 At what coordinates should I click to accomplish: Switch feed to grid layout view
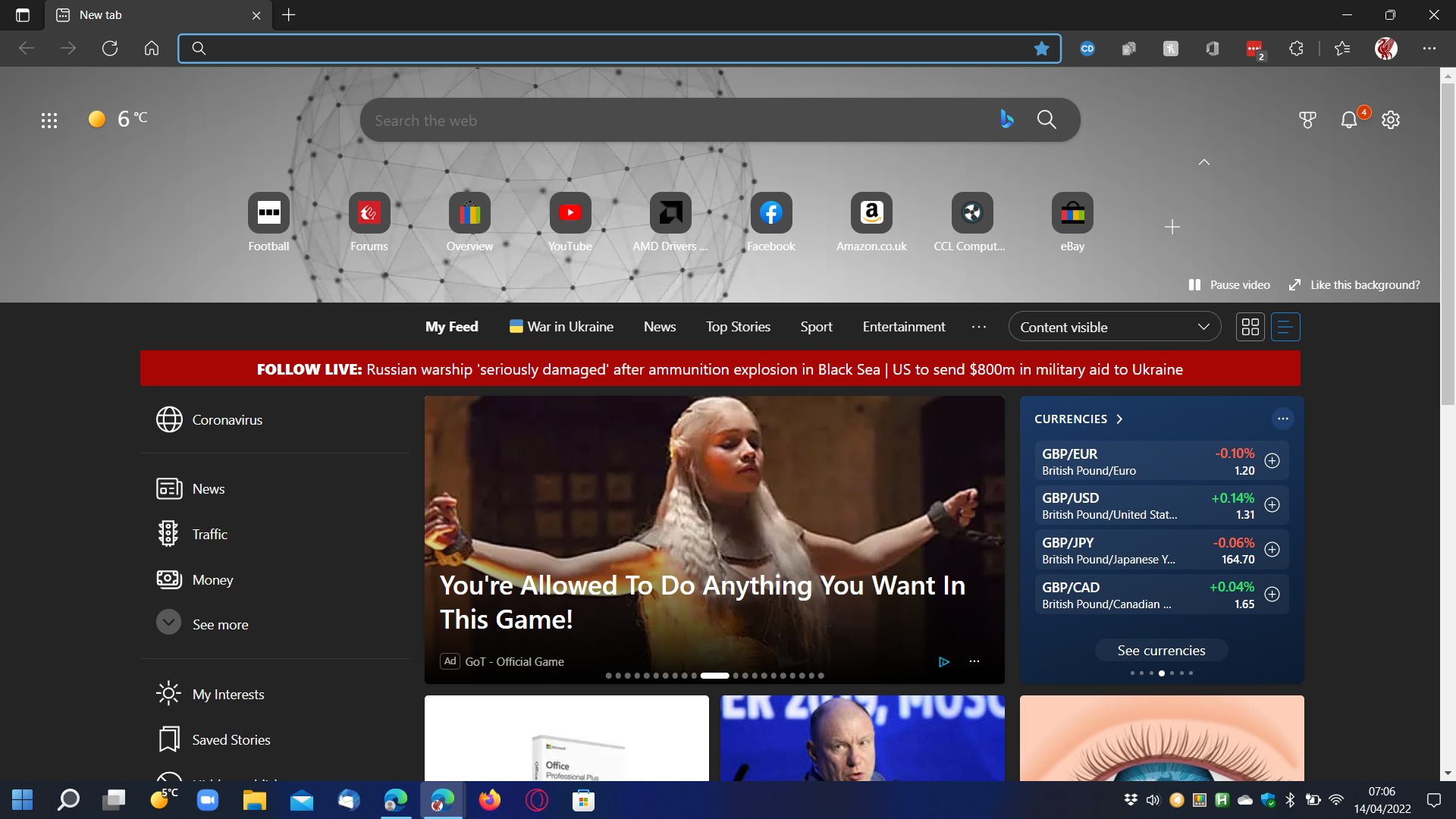click(x=1250, y=327)
